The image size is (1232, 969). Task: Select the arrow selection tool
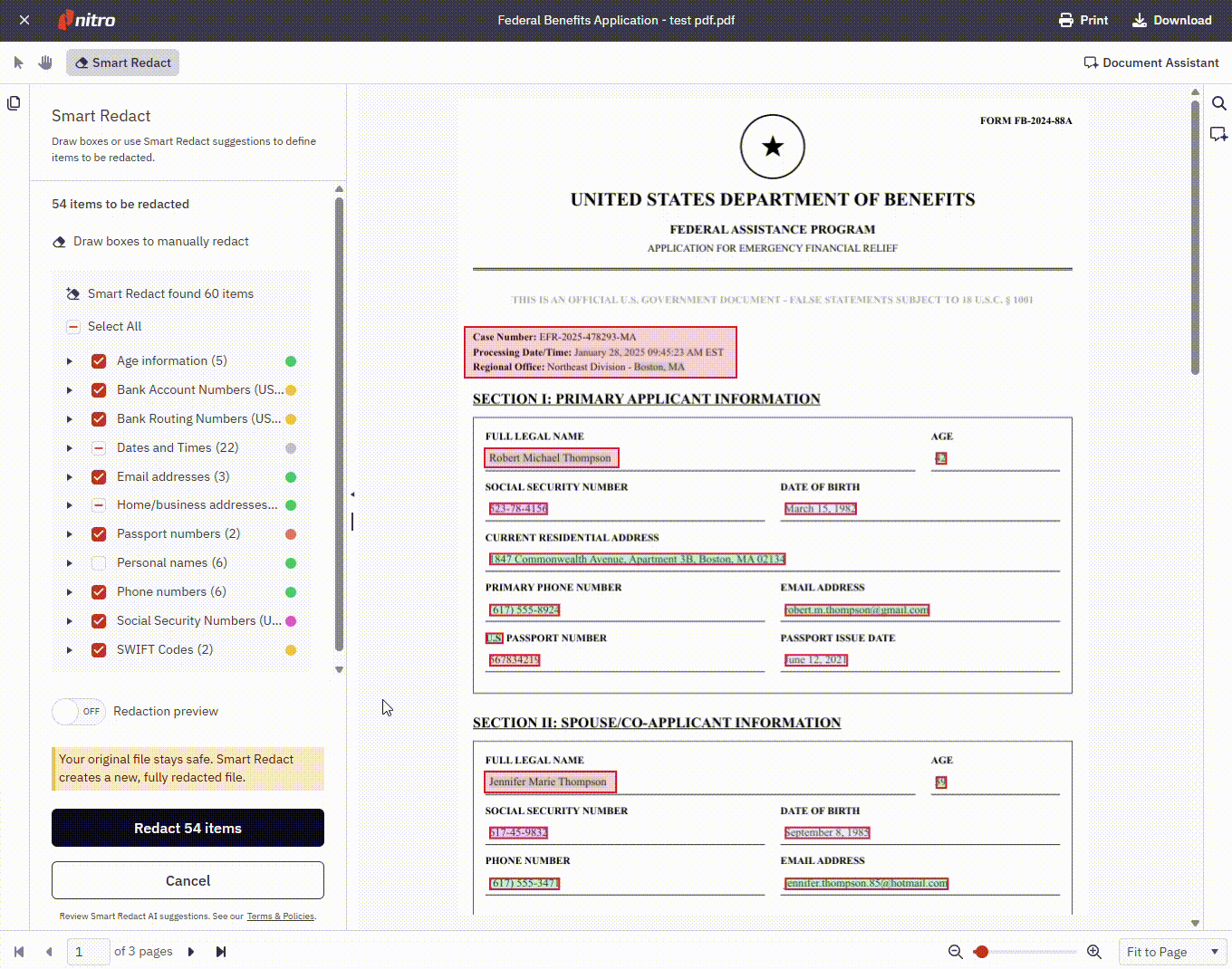click(x=18, y=62)
